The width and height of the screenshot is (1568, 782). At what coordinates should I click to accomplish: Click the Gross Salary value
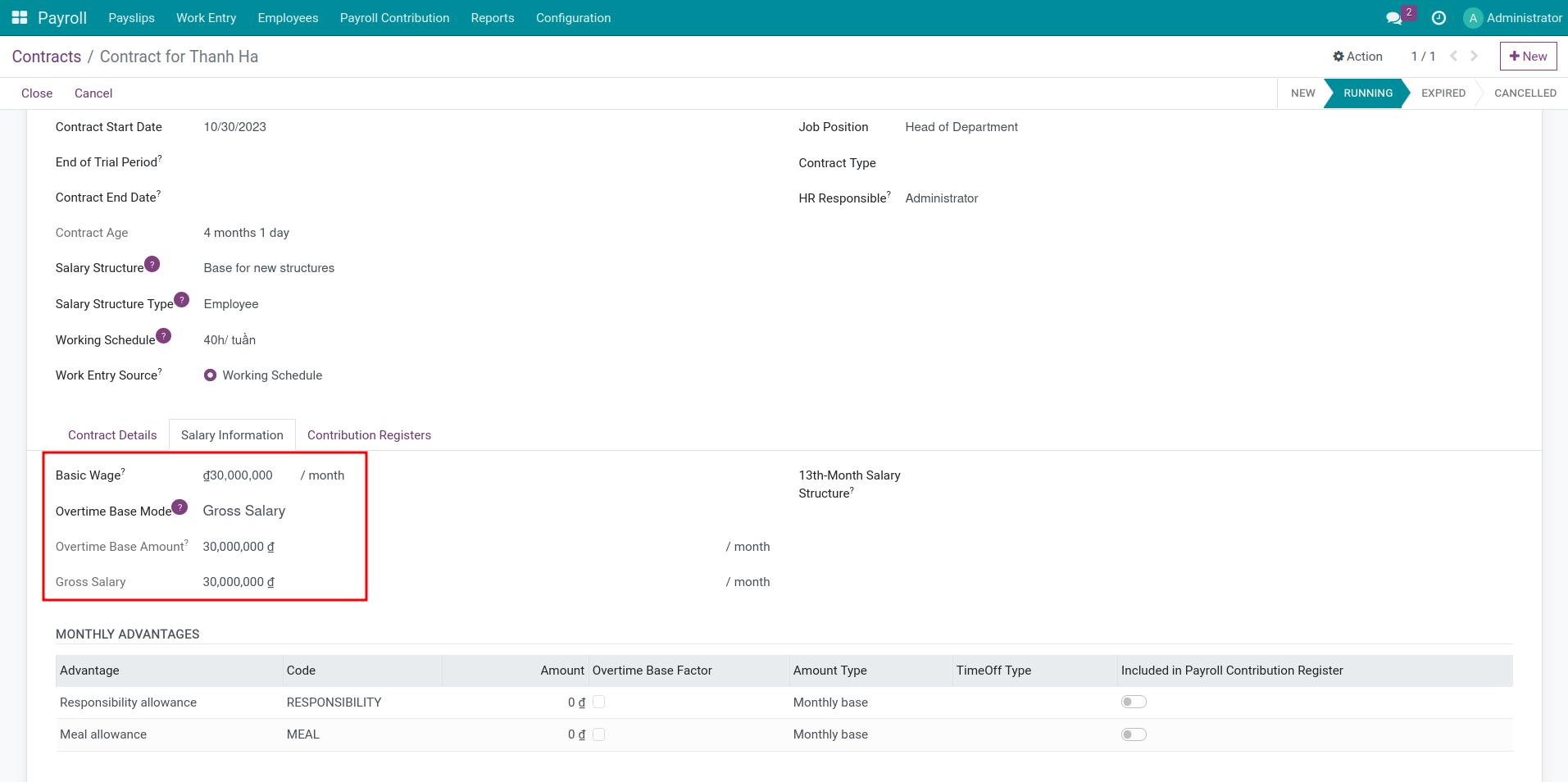239,582
